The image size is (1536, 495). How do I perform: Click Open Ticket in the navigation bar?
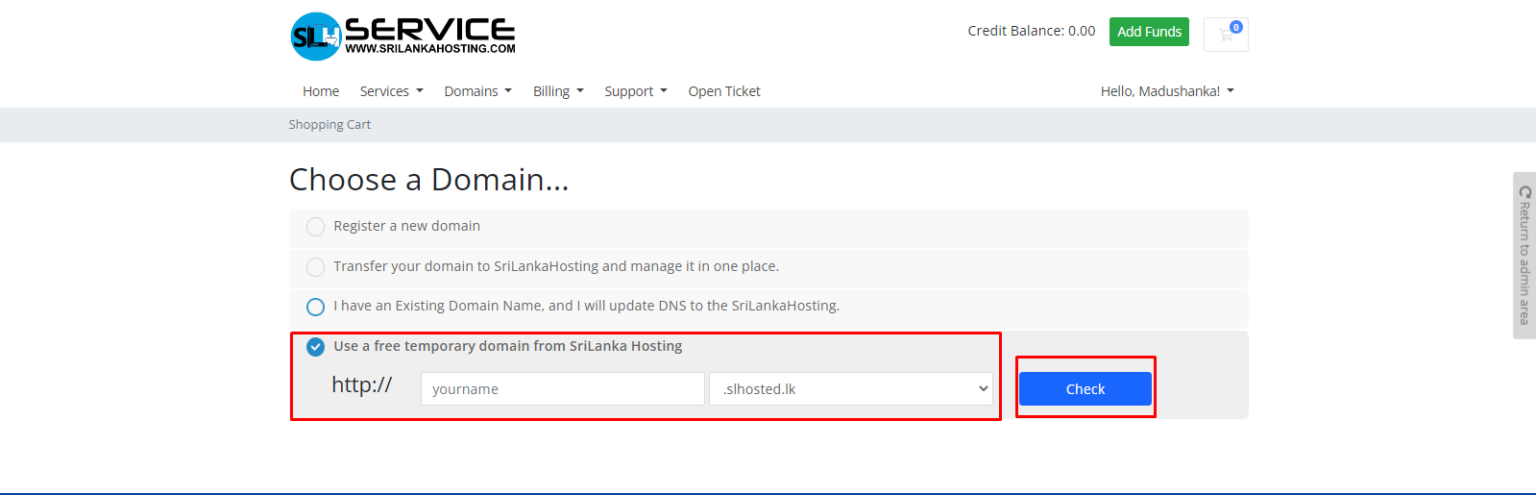pos(724,91)
